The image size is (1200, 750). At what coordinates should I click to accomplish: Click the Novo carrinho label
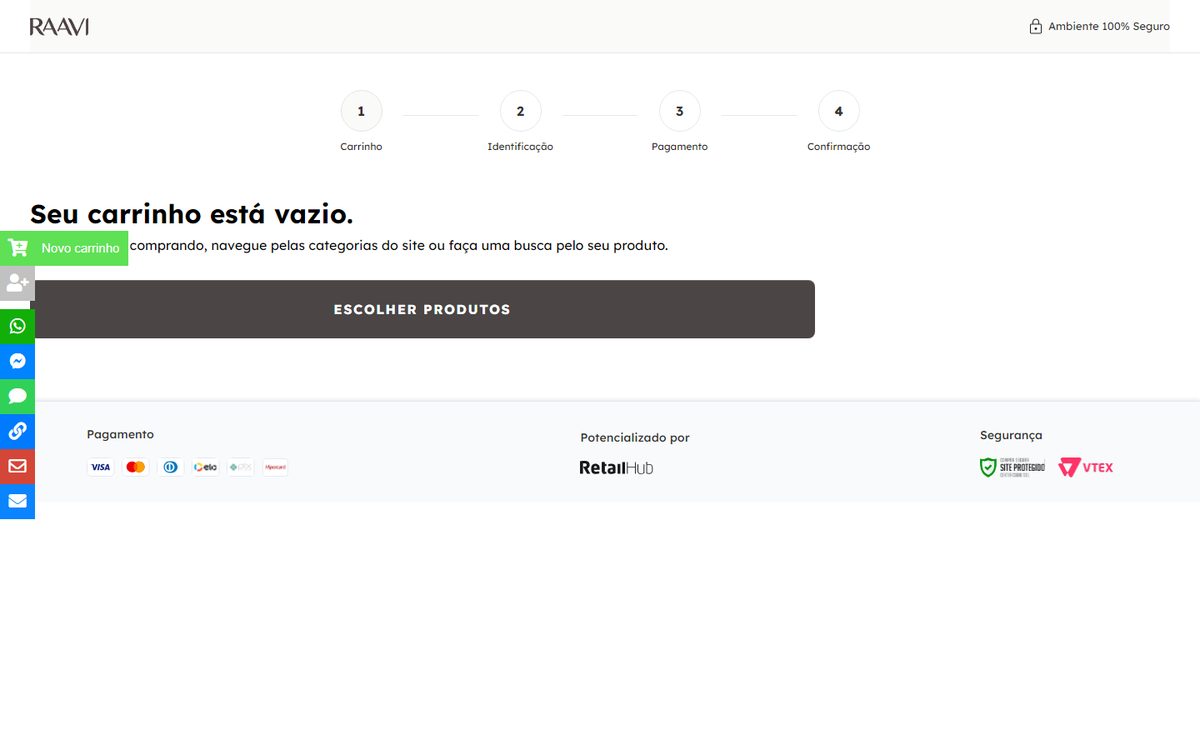(x=80, y=248)
